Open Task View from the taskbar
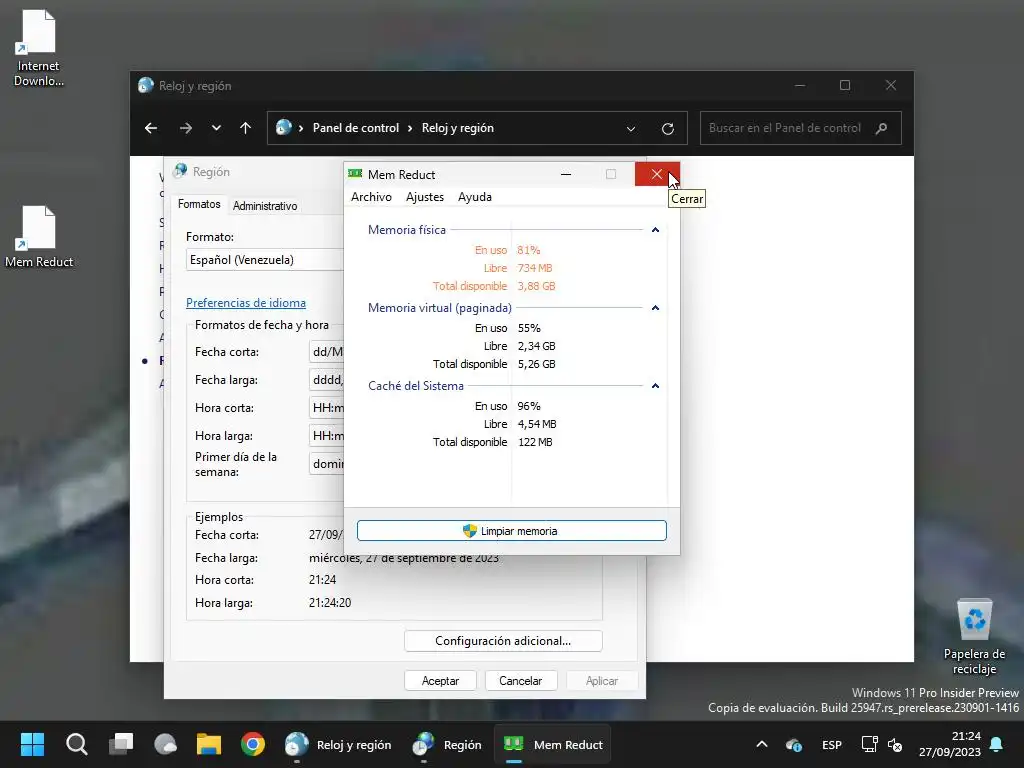Screen dimensions: 1024x768 coord(121,744)
